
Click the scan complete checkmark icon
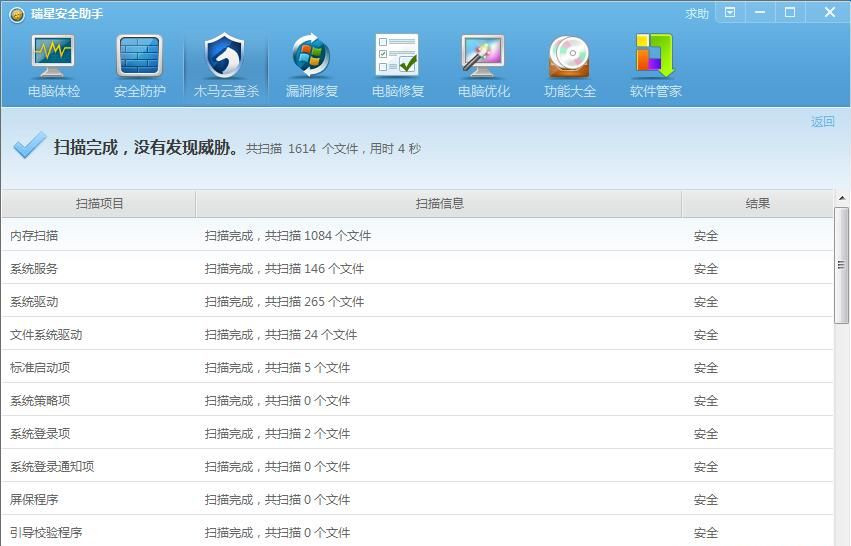tap(29, 145)
